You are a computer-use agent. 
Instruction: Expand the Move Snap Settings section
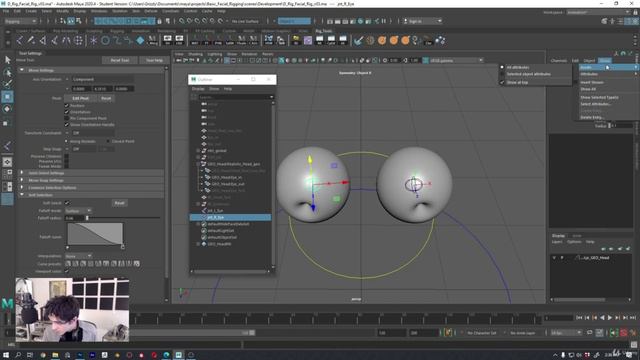click(x=22, y=180)
